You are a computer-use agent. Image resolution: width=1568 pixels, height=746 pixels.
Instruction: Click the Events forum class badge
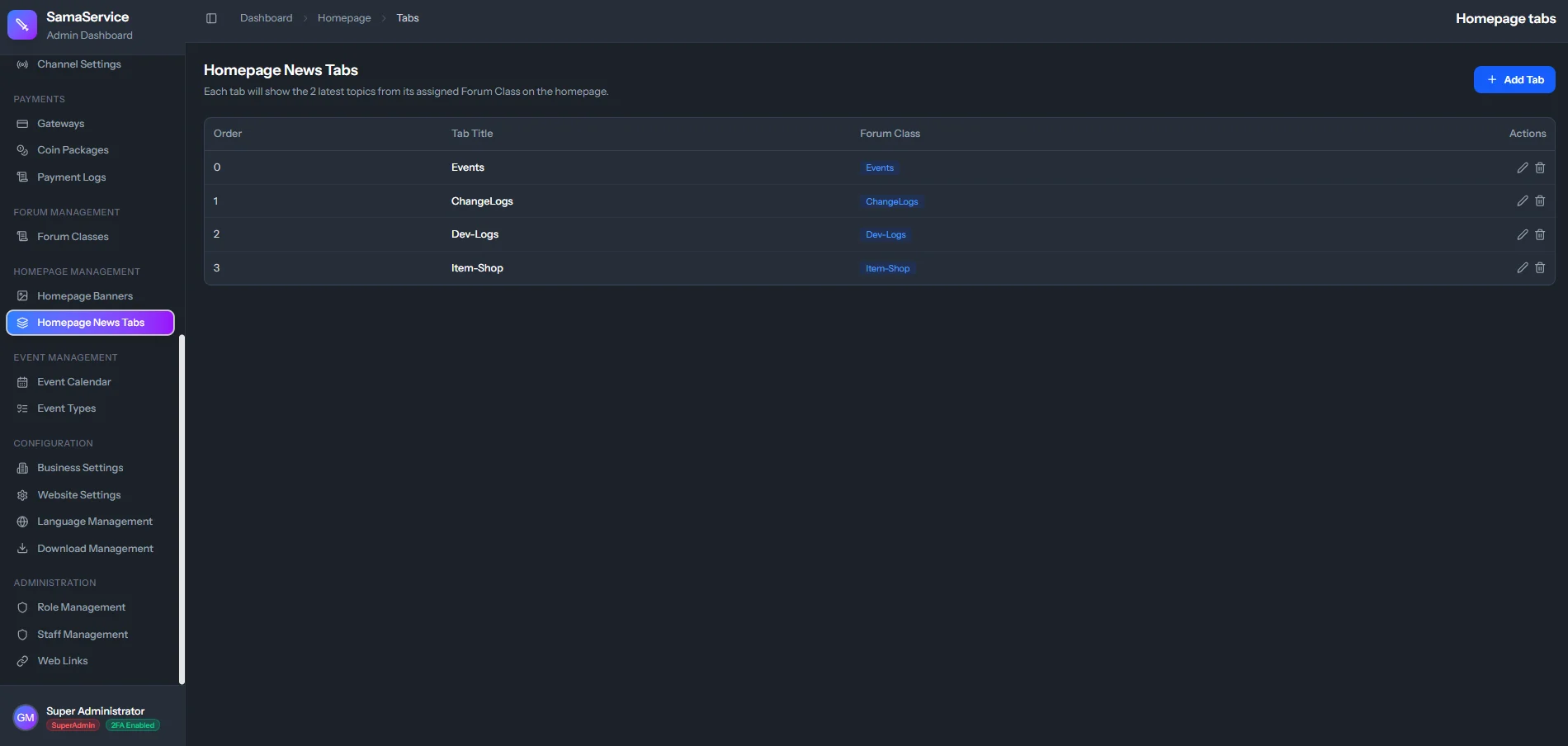coord(880,168)
